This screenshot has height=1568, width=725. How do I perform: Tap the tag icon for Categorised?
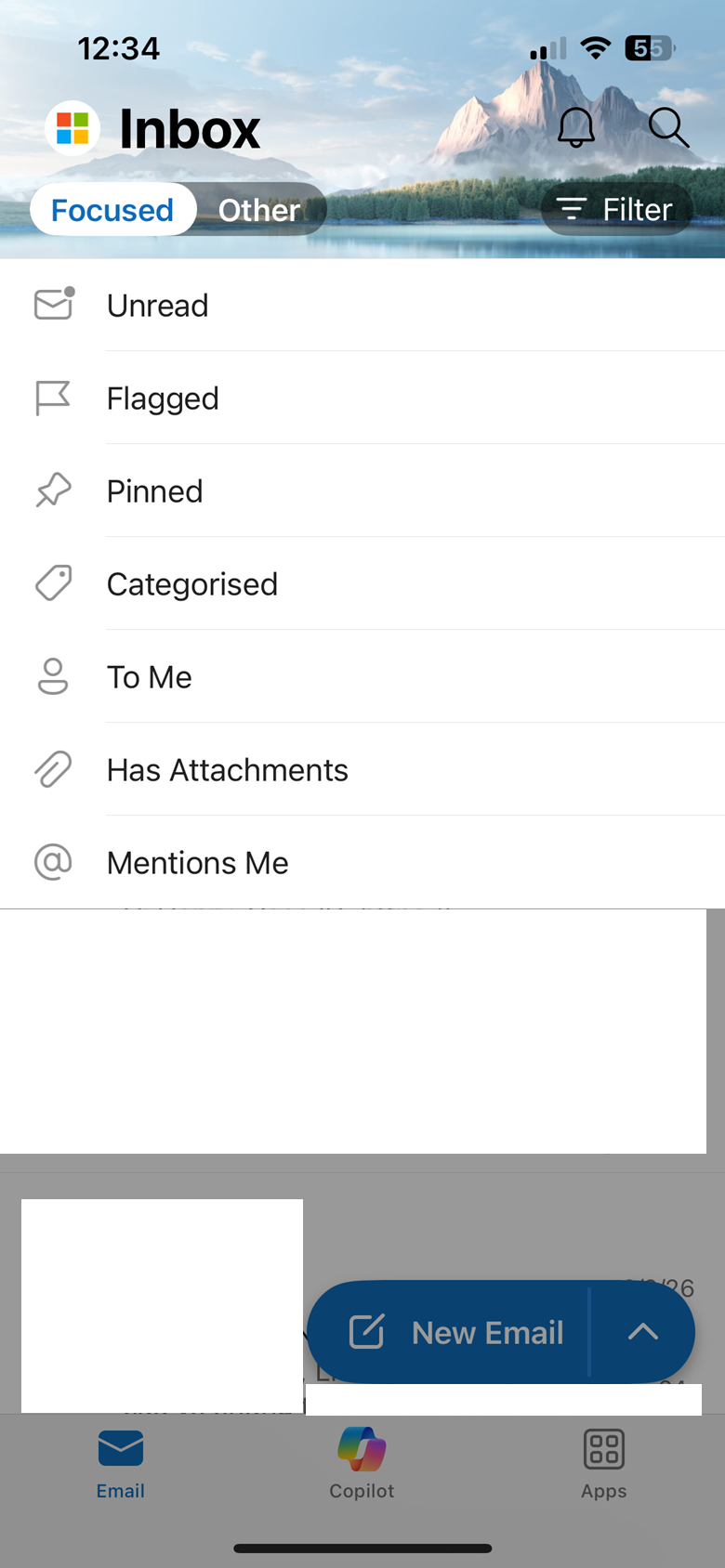tap(53, 583)
